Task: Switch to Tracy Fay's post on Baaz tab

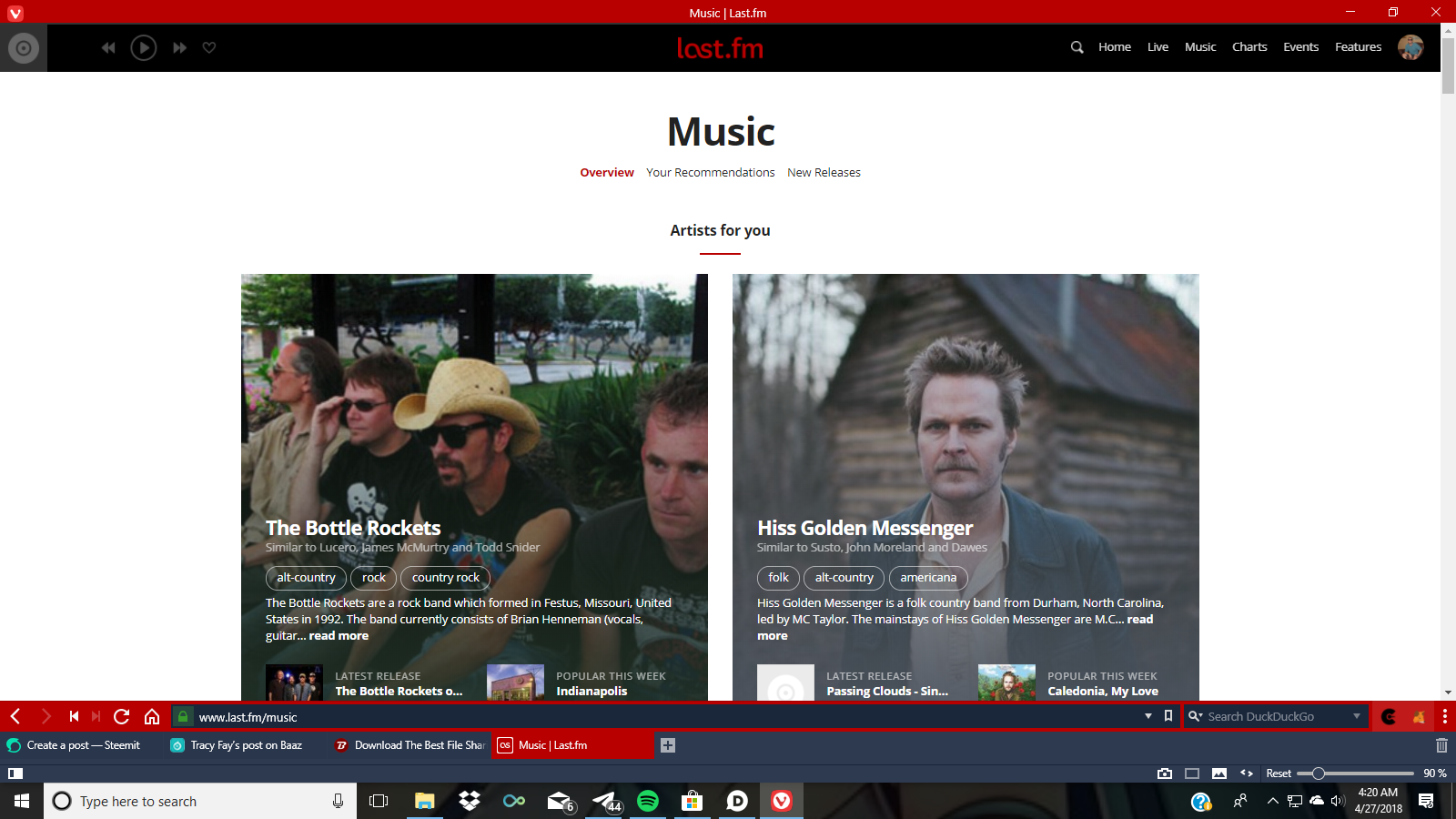Action: (246, 745)
